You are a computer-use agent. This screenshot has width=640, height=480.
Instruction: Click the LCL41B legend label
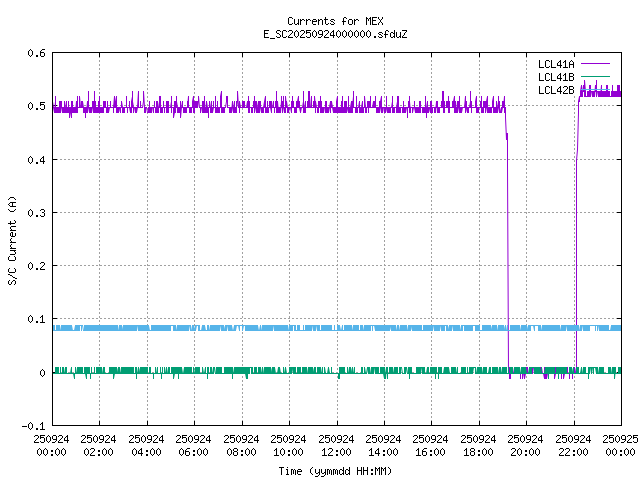click(x=555, y=77)
